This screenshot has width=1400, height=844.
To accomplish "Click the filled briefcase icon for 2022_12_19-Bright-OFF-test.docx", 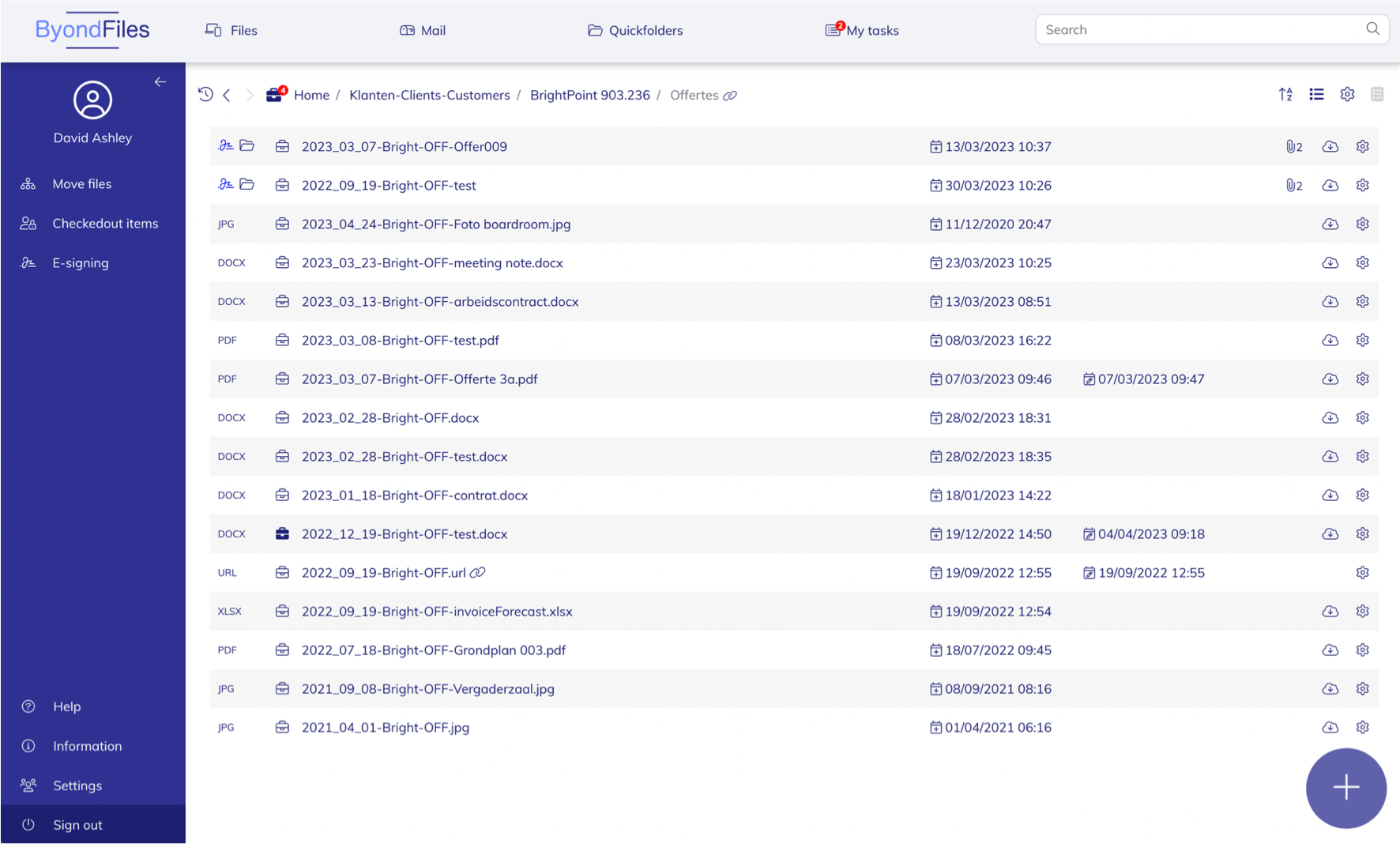I will point(282,534).
